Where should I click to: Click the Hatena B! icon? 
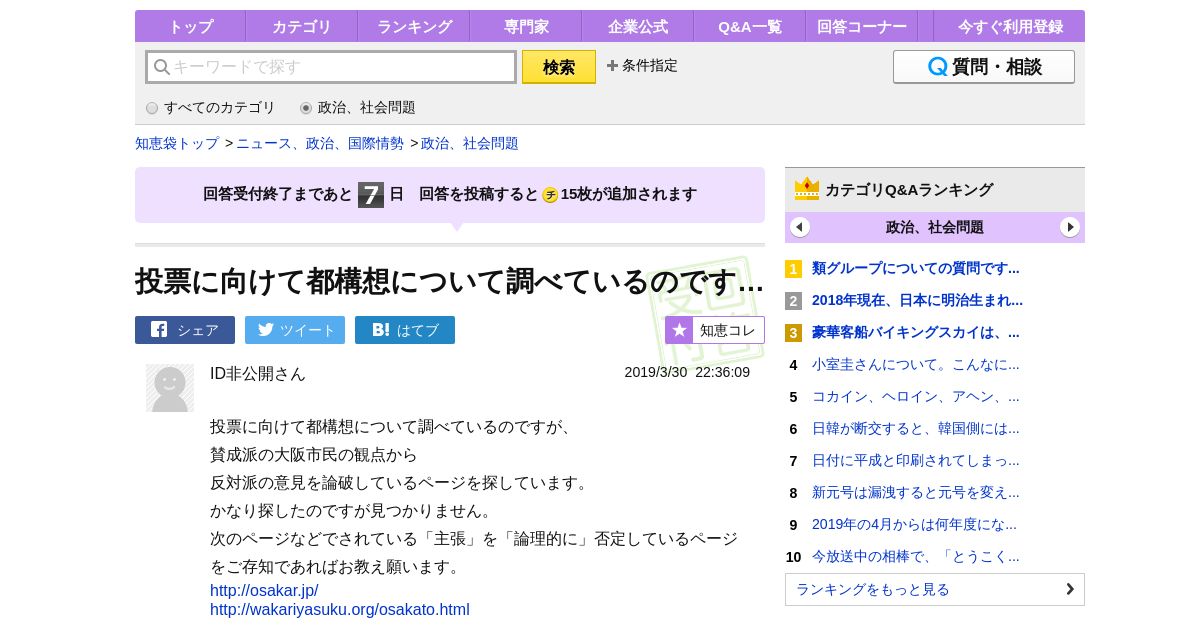click(x=381, y=330)
